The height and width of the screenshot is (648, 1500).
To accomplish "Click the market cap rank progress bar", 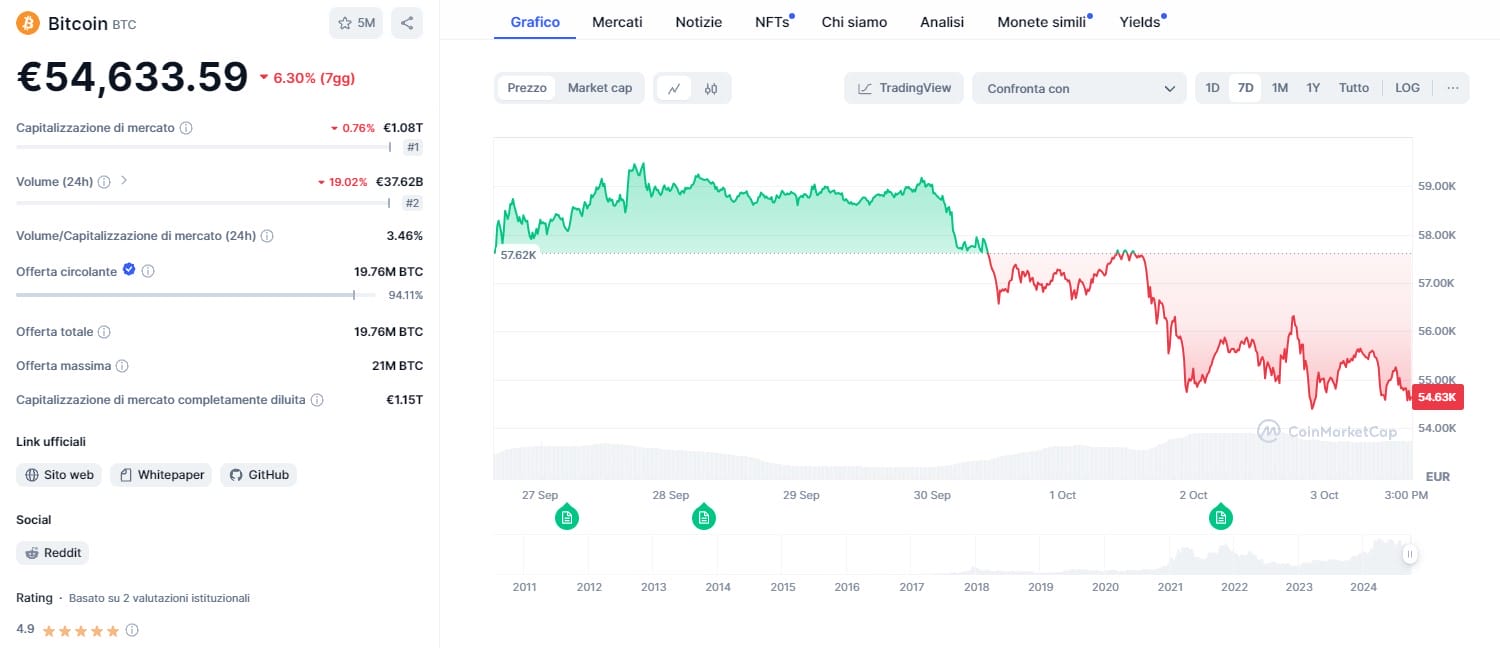I will (x=205, y=148).
